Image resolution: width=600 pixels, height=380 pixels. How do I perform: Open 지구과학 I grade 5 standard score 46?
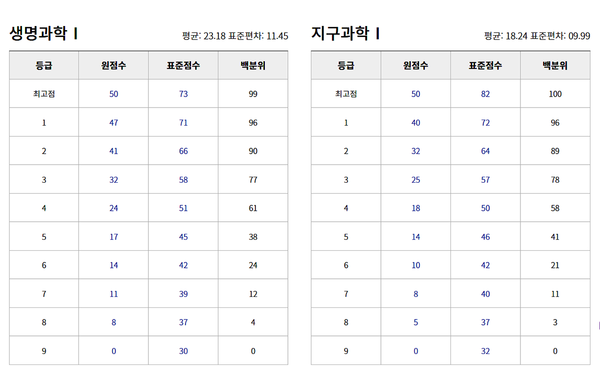click(485, 237)
